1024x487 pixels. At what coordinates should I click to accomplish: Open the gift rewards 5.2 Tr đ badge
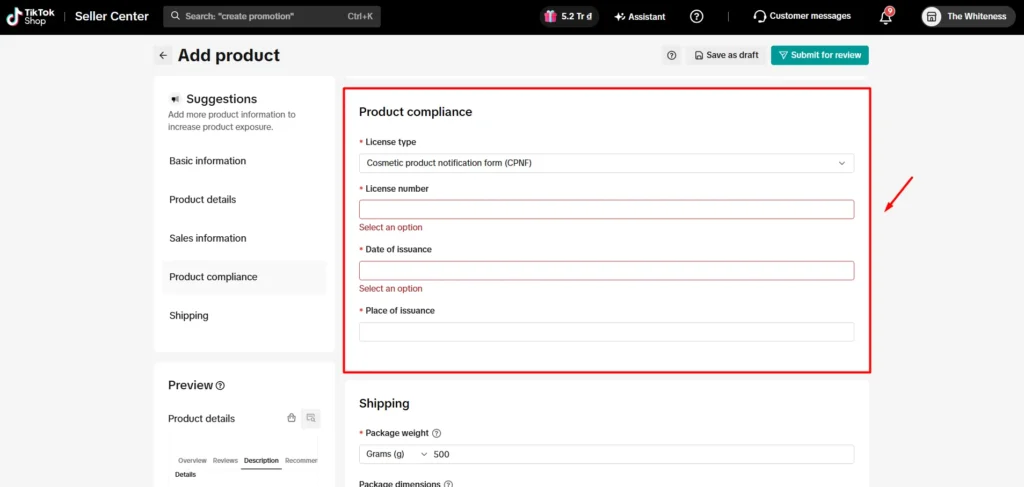pos(568,16)
